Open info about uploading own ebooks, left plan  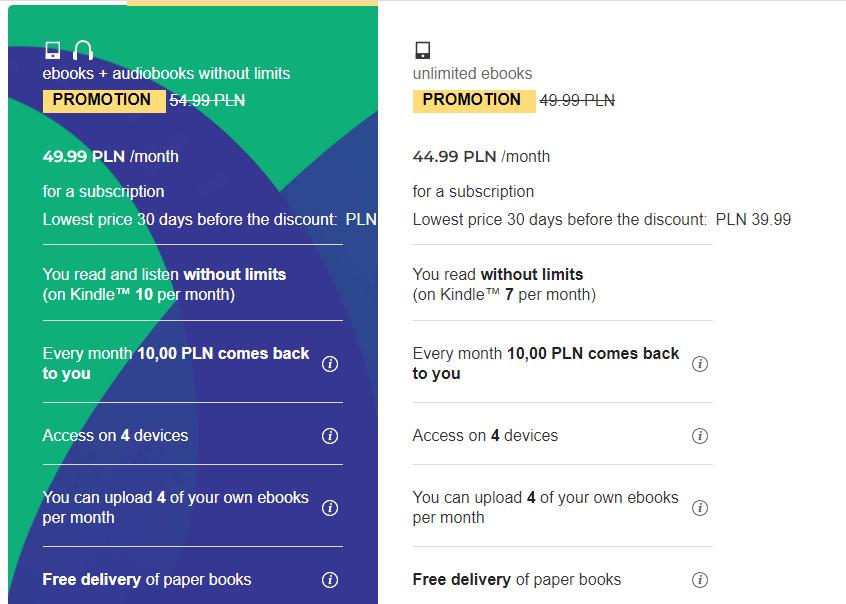[x=330, y=508]
